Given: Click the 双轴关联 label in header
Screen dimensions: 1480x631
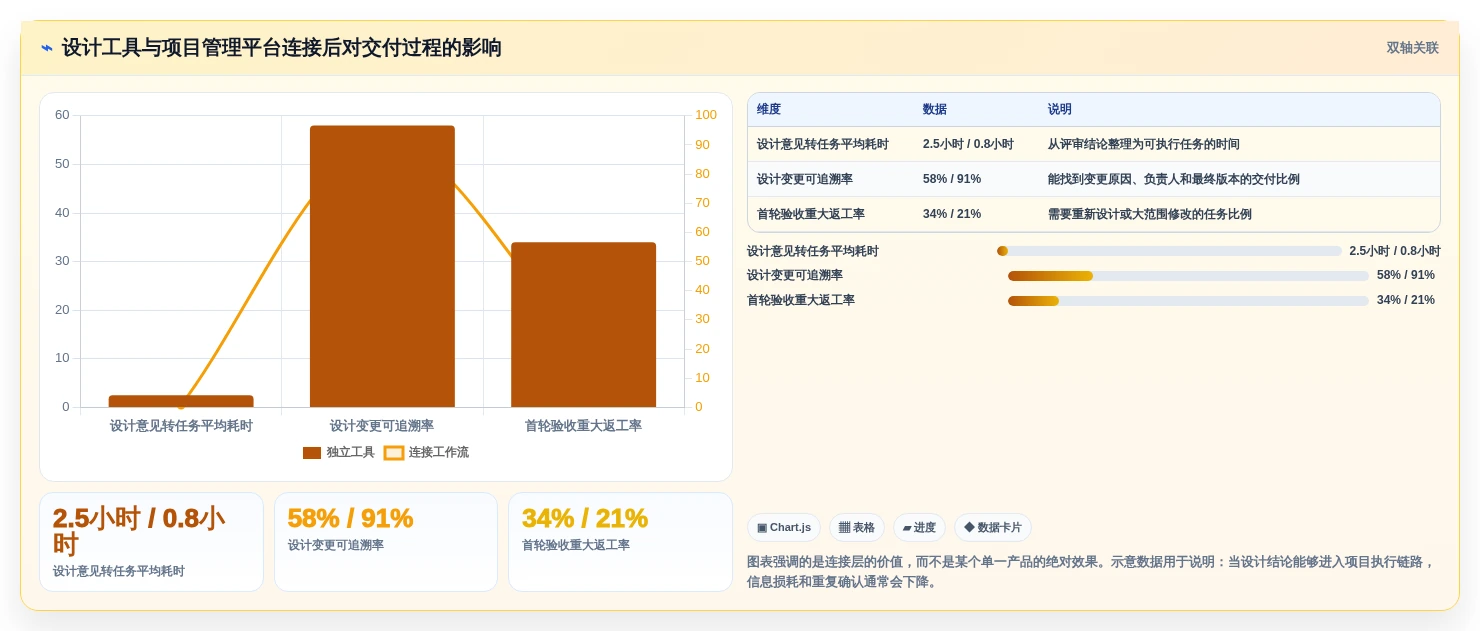Looking at the screenshot, I should (1412, 48).
